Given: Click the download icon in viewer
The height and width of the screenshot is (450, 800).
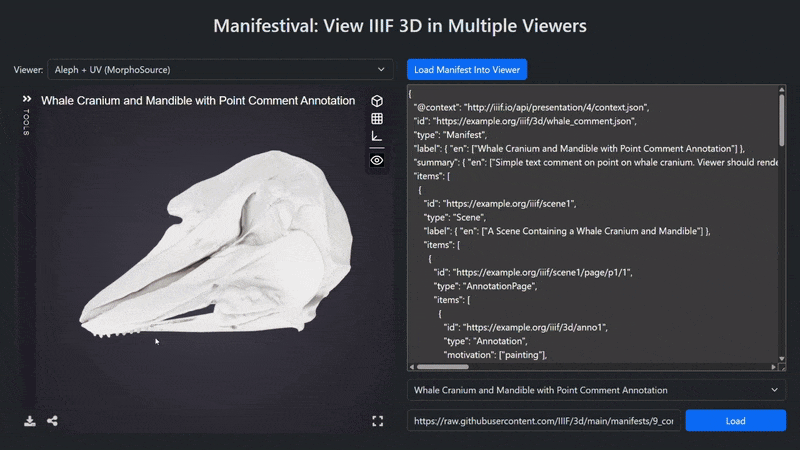Looking at the screenshot, I should coord(30,421).
